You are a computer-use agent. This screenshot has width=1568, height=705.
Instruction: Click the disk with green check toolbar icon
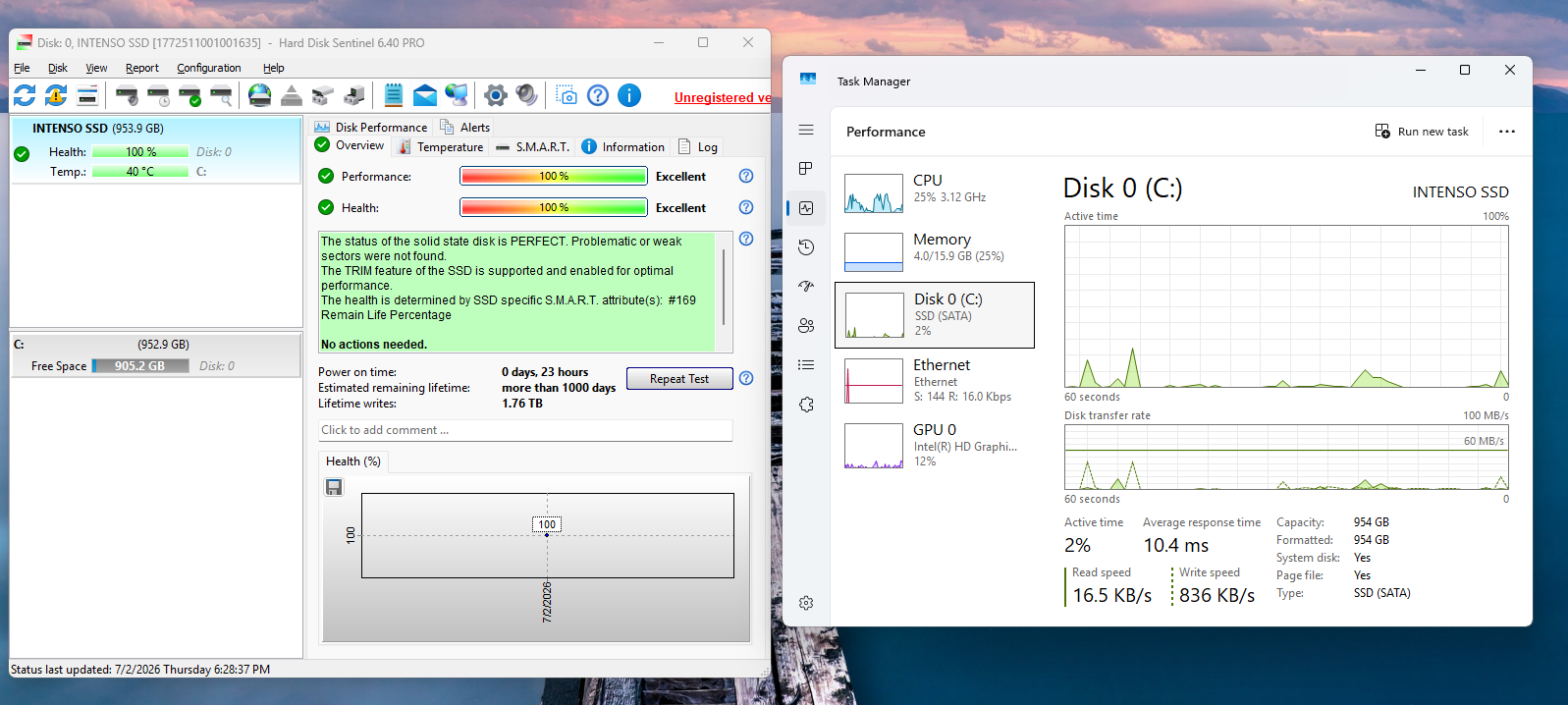tap(189, 95)
